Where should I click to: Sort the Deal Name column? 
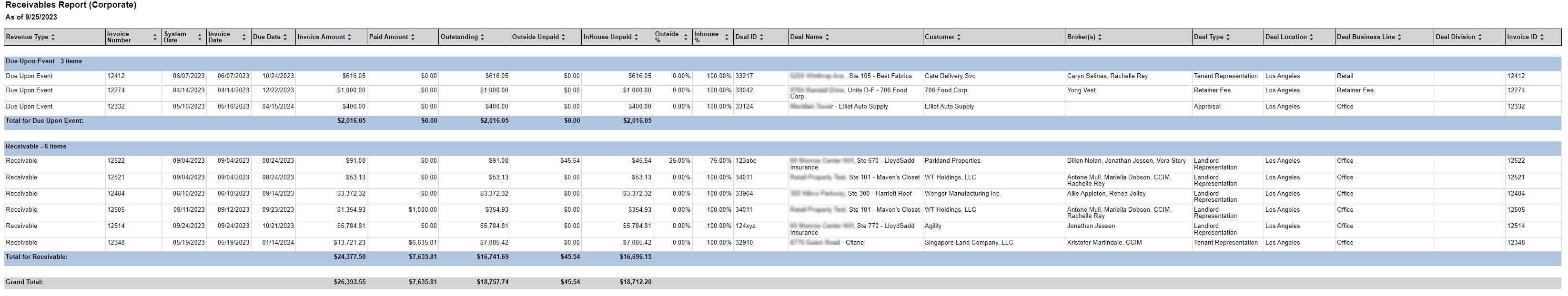827,37
